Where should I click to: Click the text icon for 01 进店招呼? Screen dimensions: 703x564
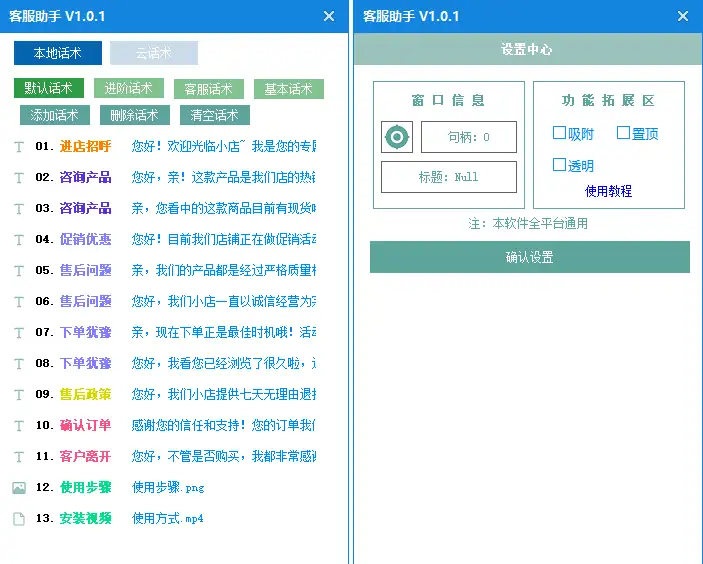(19, 147)
